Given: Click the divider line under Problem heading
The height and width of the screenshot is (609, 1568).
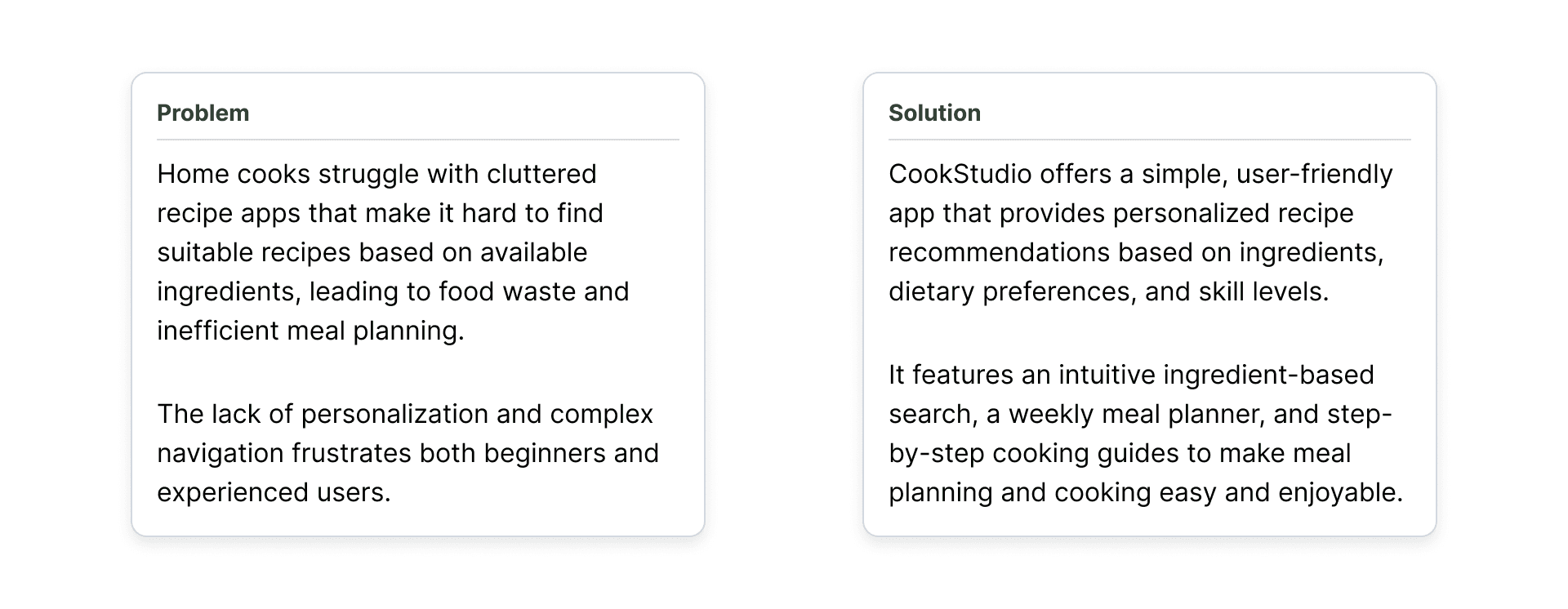Looking at the screenshot, I should click(418, 140).
